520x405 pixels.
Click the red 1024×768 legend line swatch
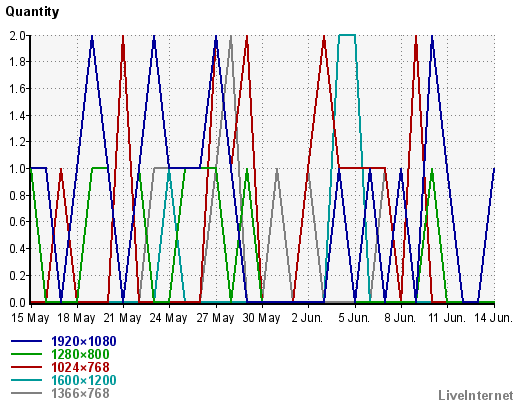[x=26, y=367]
